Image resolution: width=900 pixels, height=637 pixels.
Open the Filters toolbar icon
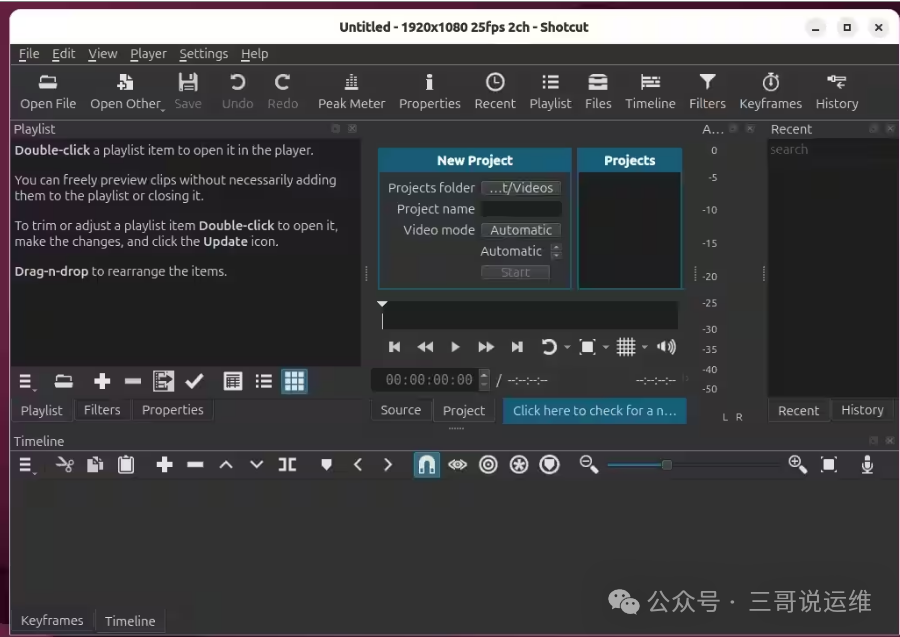pos(707,91)
